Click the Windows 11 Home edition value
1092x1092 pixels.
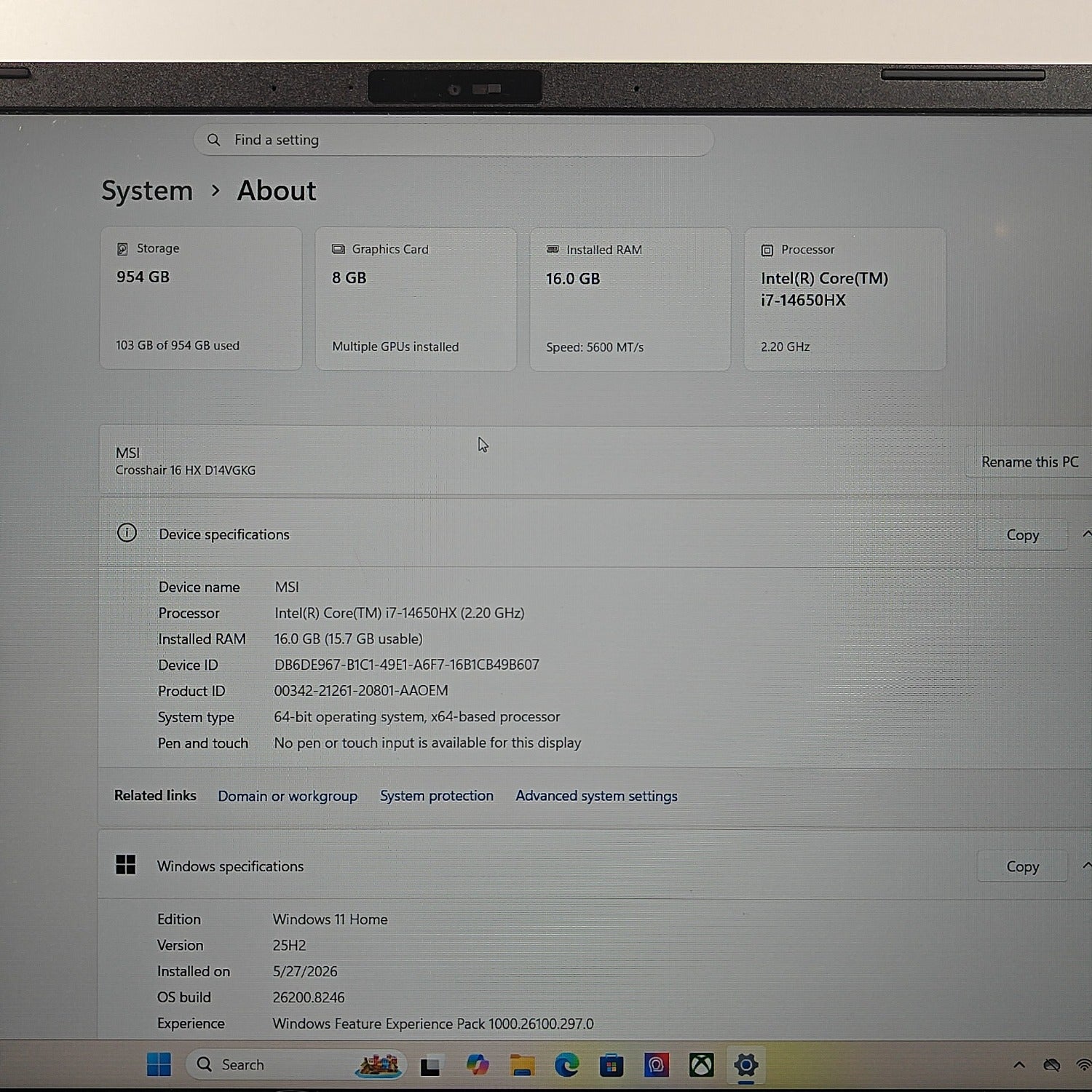tap(330, 919)
